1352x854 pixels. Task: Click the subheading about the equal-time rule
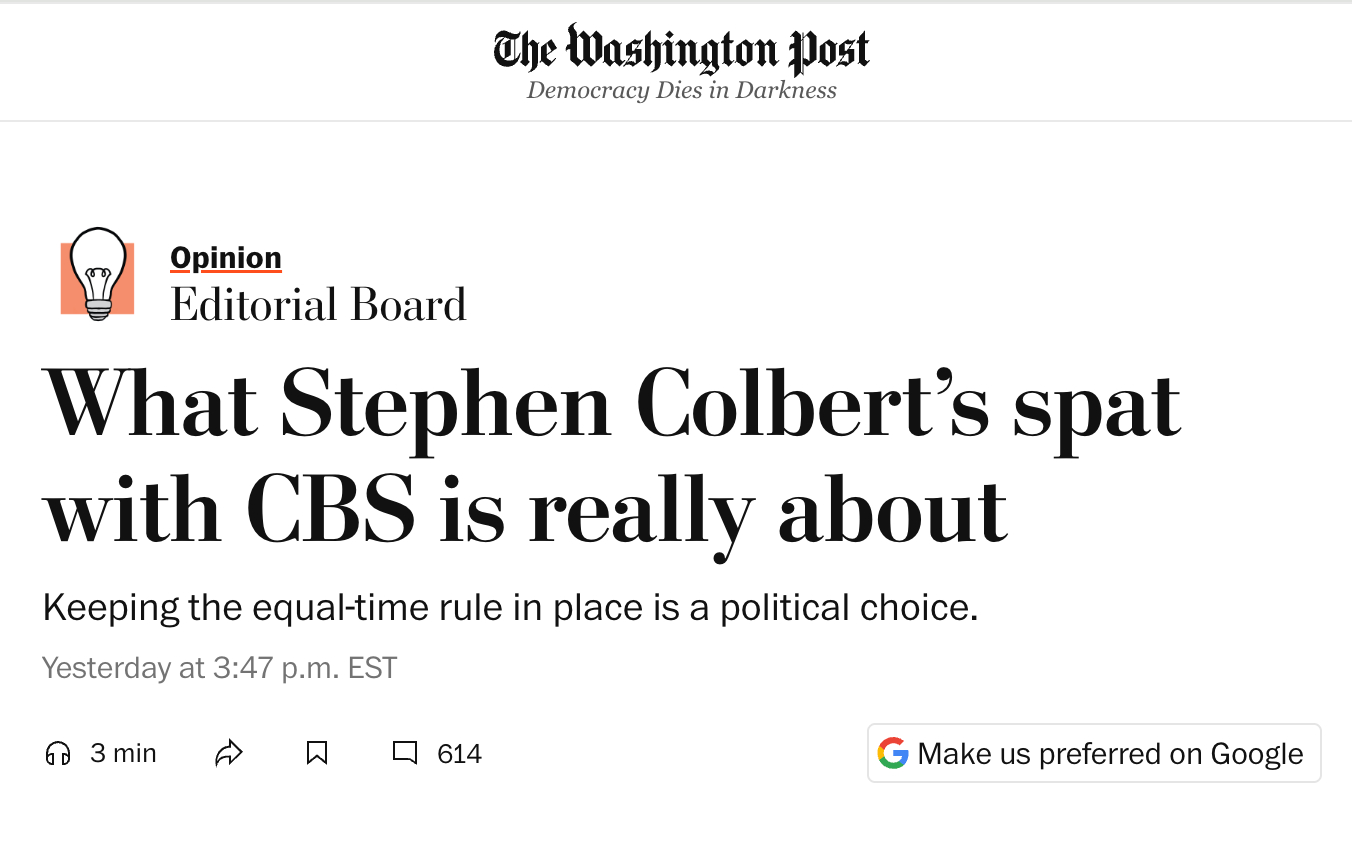tap(510, 607)
